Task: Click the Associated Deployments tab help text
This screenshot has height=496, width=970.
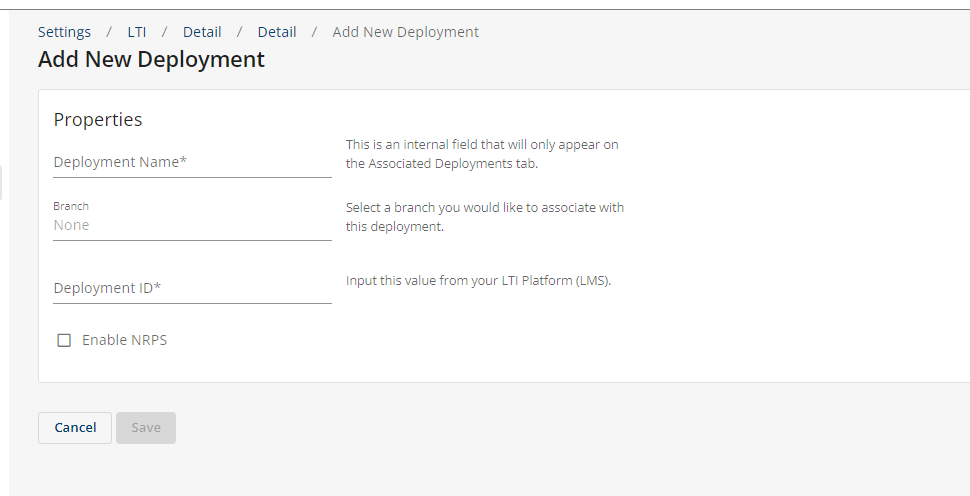Action: pos(483,154)
